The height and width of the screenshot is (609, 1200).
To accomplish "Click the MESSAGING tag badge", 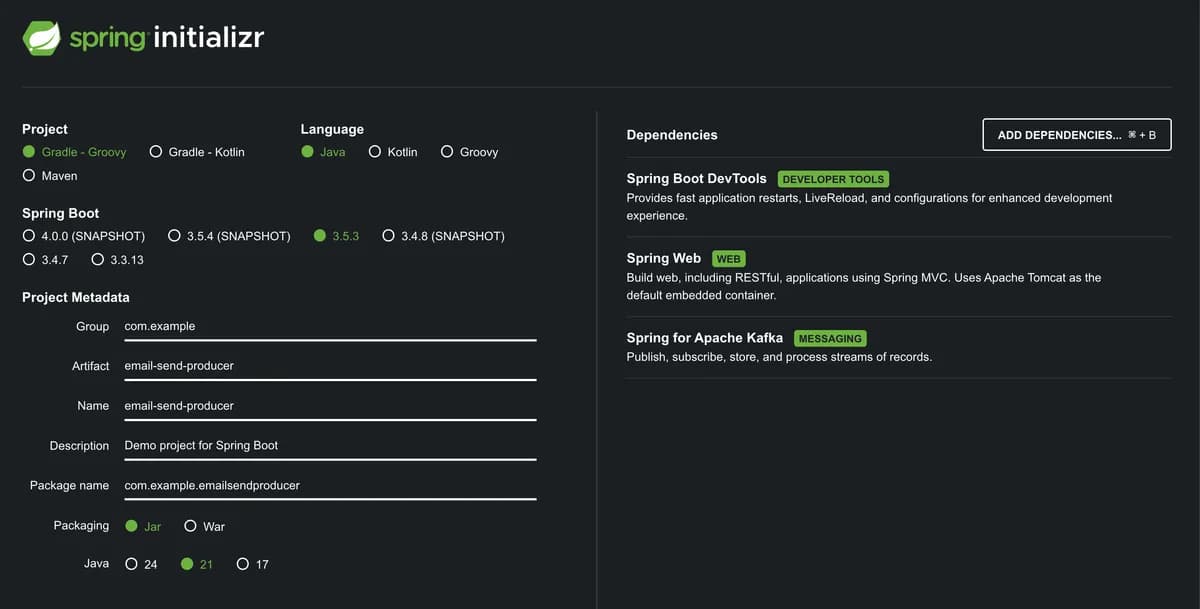I will 830,339.
